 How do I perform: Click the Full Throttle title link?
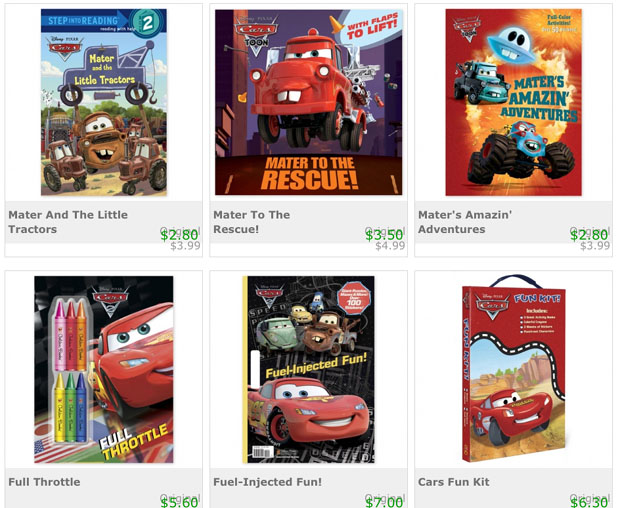click(x=44, y=482)
